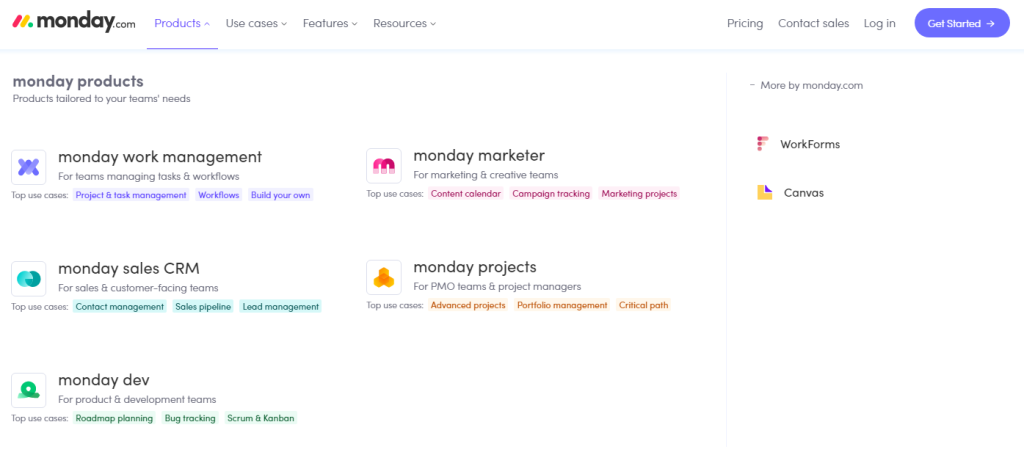Click the Get Started button
The width and height of the screenshot is (1024, 455).
click(962, 23)
